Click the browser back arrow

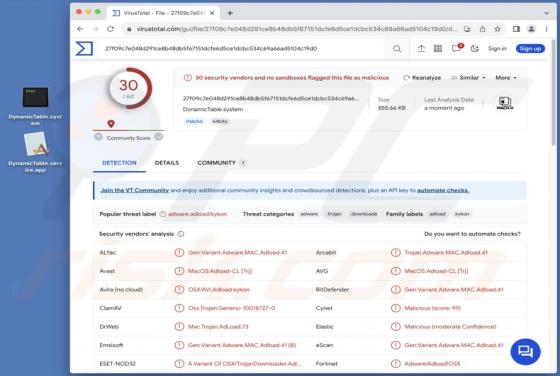pos(80,29)
